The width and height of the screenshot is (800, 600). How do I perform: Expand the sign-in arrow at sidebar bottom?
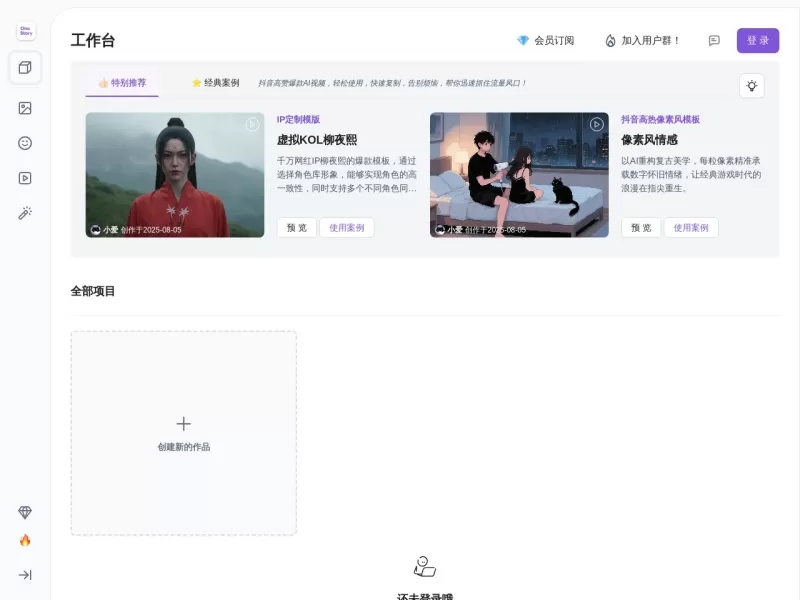pyautogui.click(x=24, y=574)
